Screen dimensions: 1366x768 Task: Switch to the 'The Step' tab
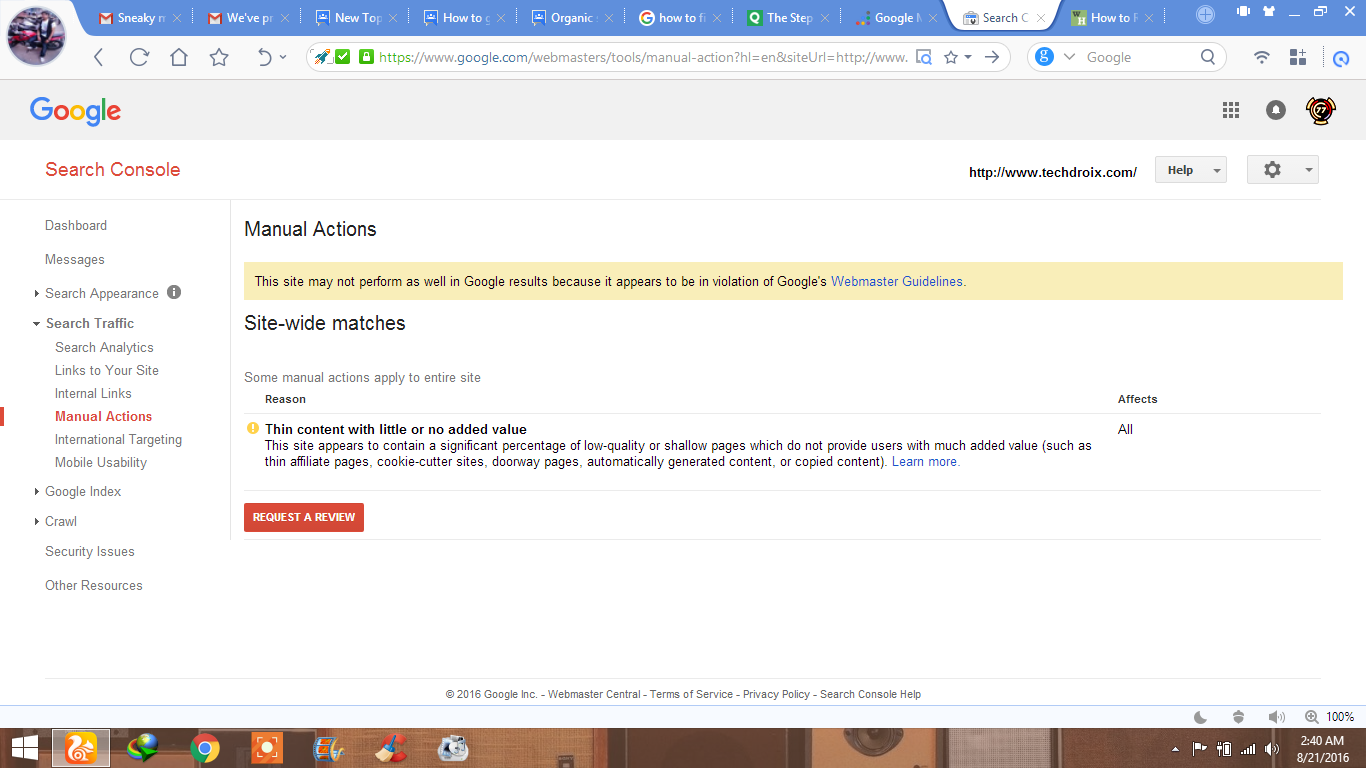(788, 17)
